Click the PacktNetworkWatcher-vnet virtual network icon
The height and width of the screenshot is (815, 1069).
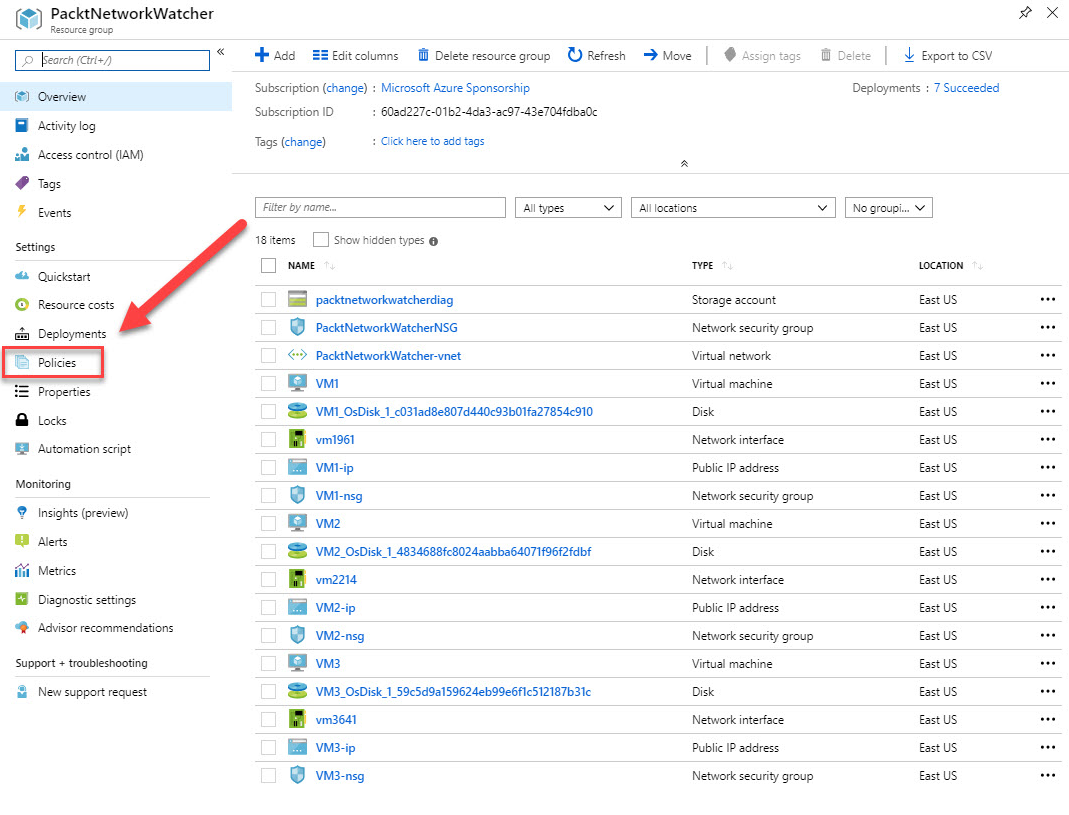pos(297,355)
